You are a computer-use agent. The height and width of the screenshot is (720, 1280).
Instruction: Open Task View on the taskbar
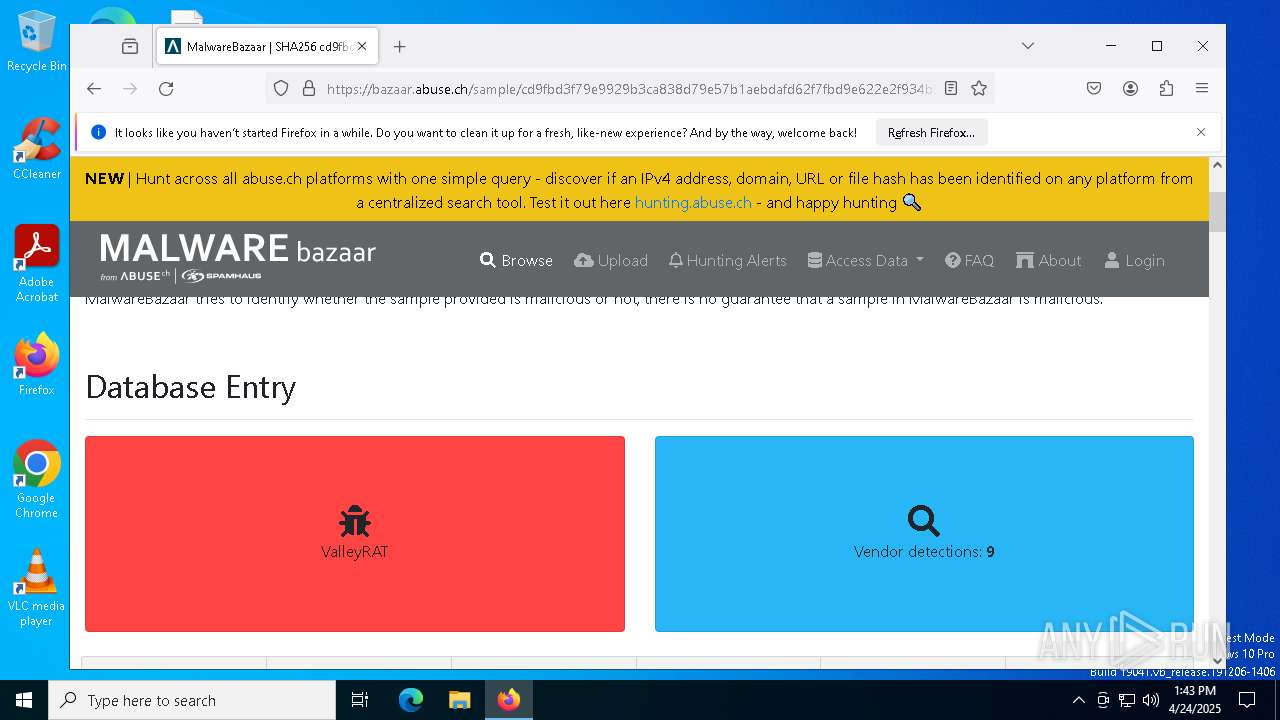click(360, 700)
